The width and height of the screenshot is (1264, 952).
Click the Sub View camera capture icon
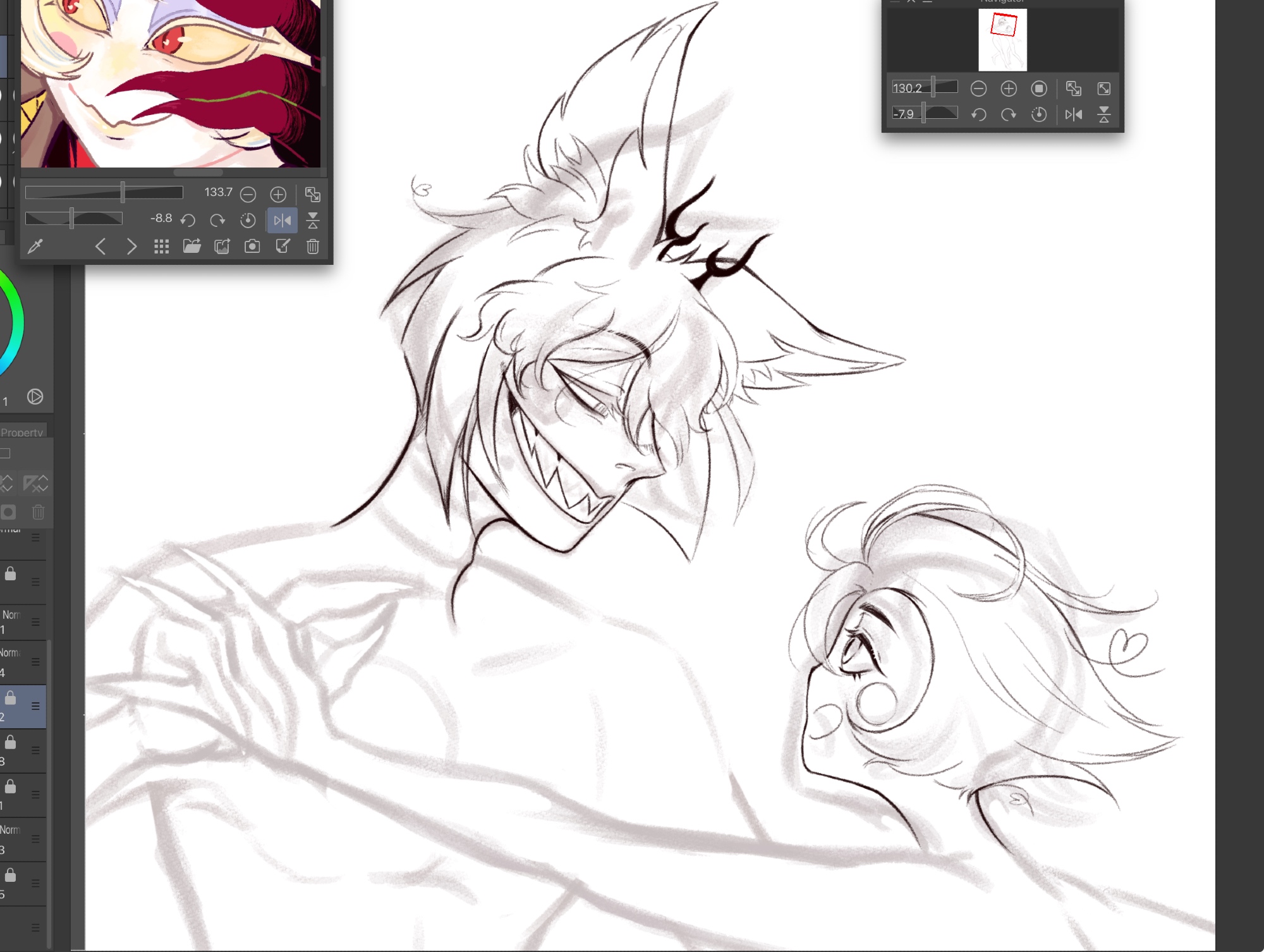252,246
